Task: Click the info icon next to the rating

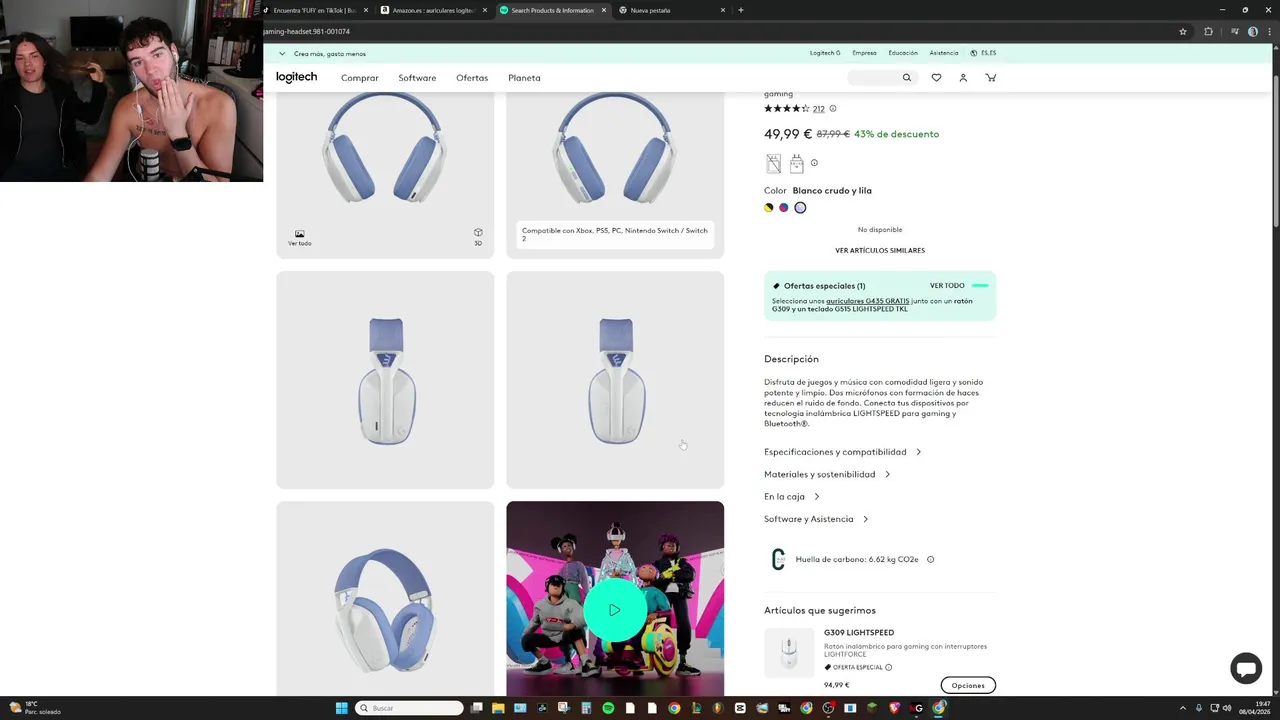Action: tap(833, 108)
